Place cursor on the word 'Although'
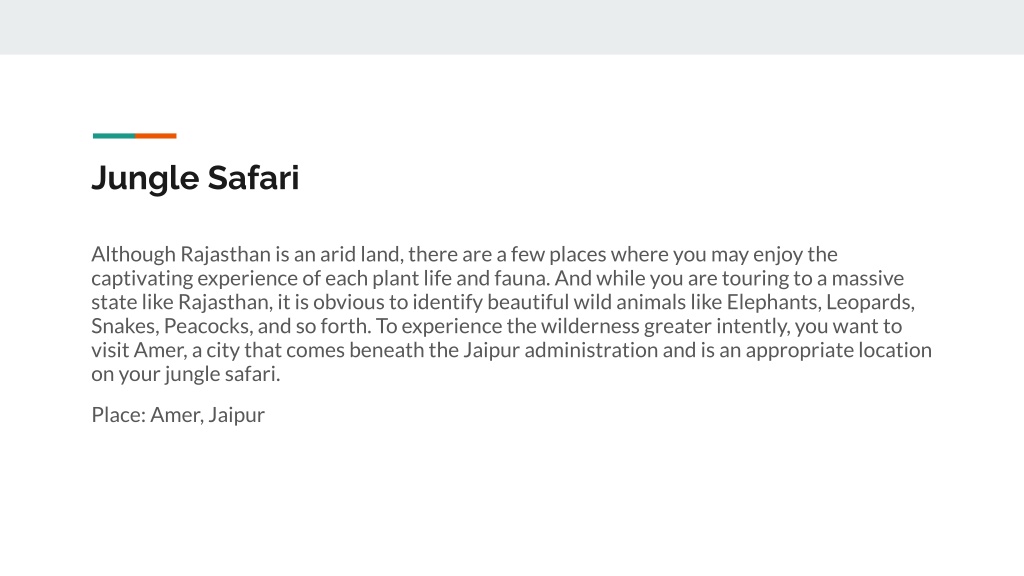 tap(133, 254)
